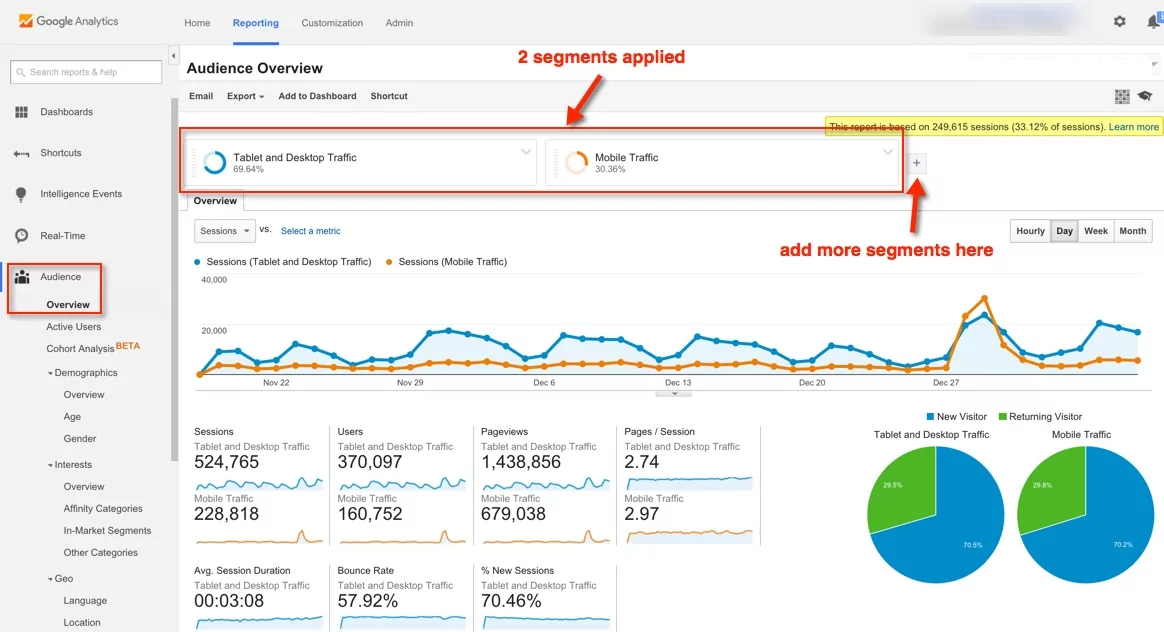The image size is (1164, 632).
Task: Expand the Tablet and Desktop Traffic segment dropdown
Action: tap(527, 152)
